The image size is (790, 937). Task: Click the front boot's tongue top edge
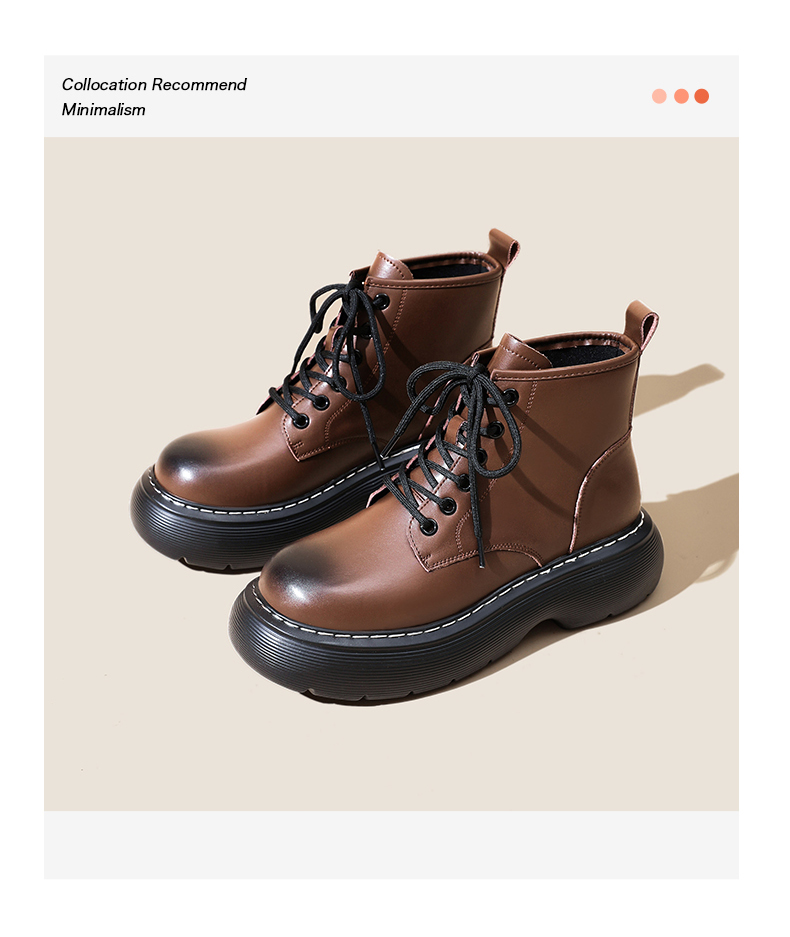(x=523, y=348)
